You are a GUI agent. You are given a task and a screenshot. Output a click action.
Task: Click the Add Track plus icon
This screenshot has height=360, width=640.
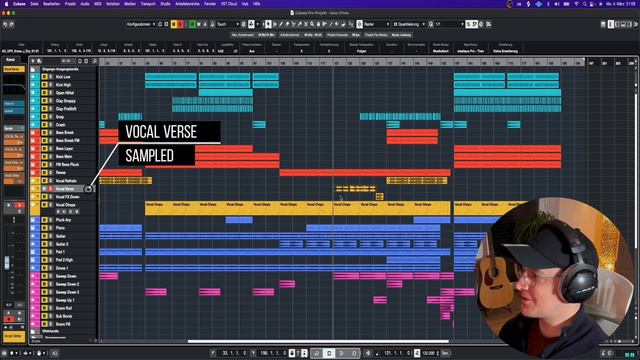tap(33, 61)
